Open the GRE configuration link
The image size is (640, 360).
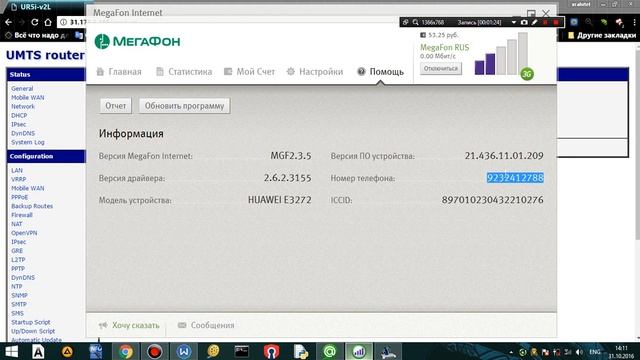coord(17,251)
